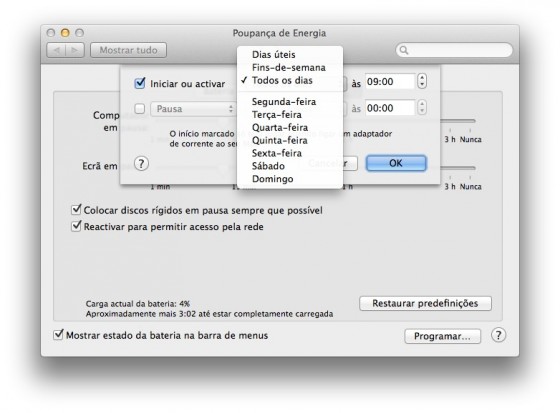Image resolution: width=560 pixels, height=413 pixels.
Task: Click the 09:00 start time field
Action: tap(390, 82)
